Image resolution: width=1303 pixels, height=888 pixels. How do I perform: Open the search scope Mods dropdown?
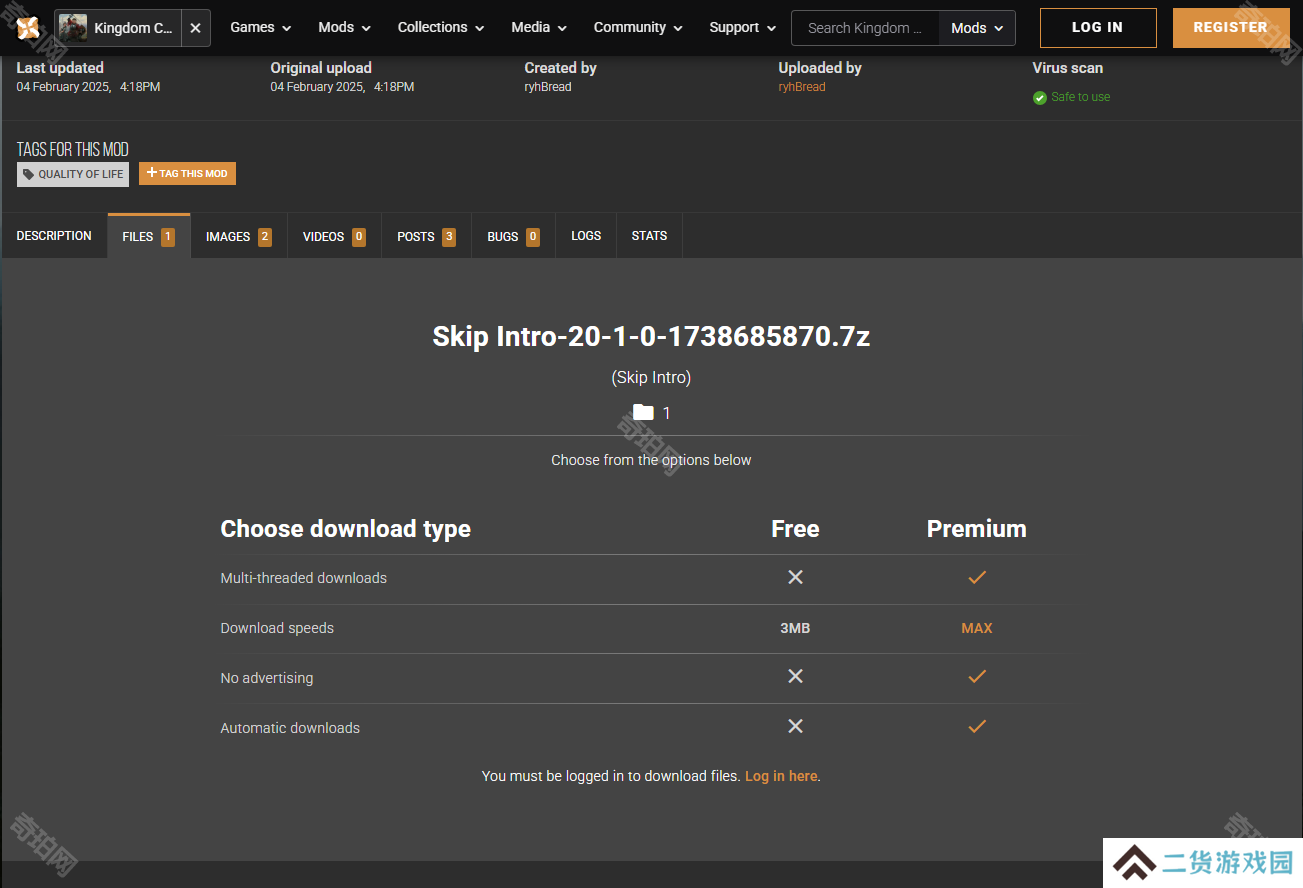point(977,28)
